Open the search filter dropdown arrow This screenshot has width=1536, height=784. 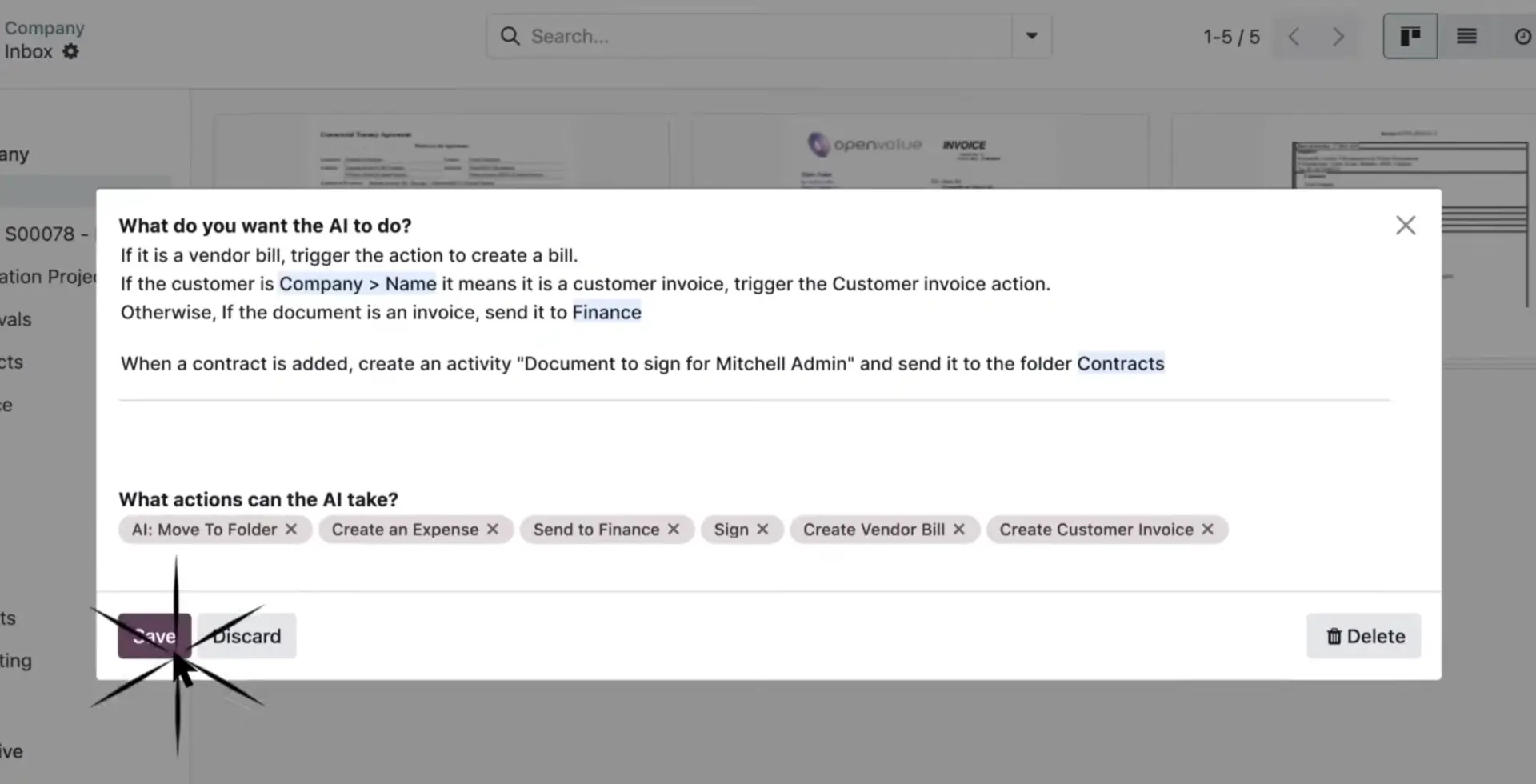point(1030,35)
